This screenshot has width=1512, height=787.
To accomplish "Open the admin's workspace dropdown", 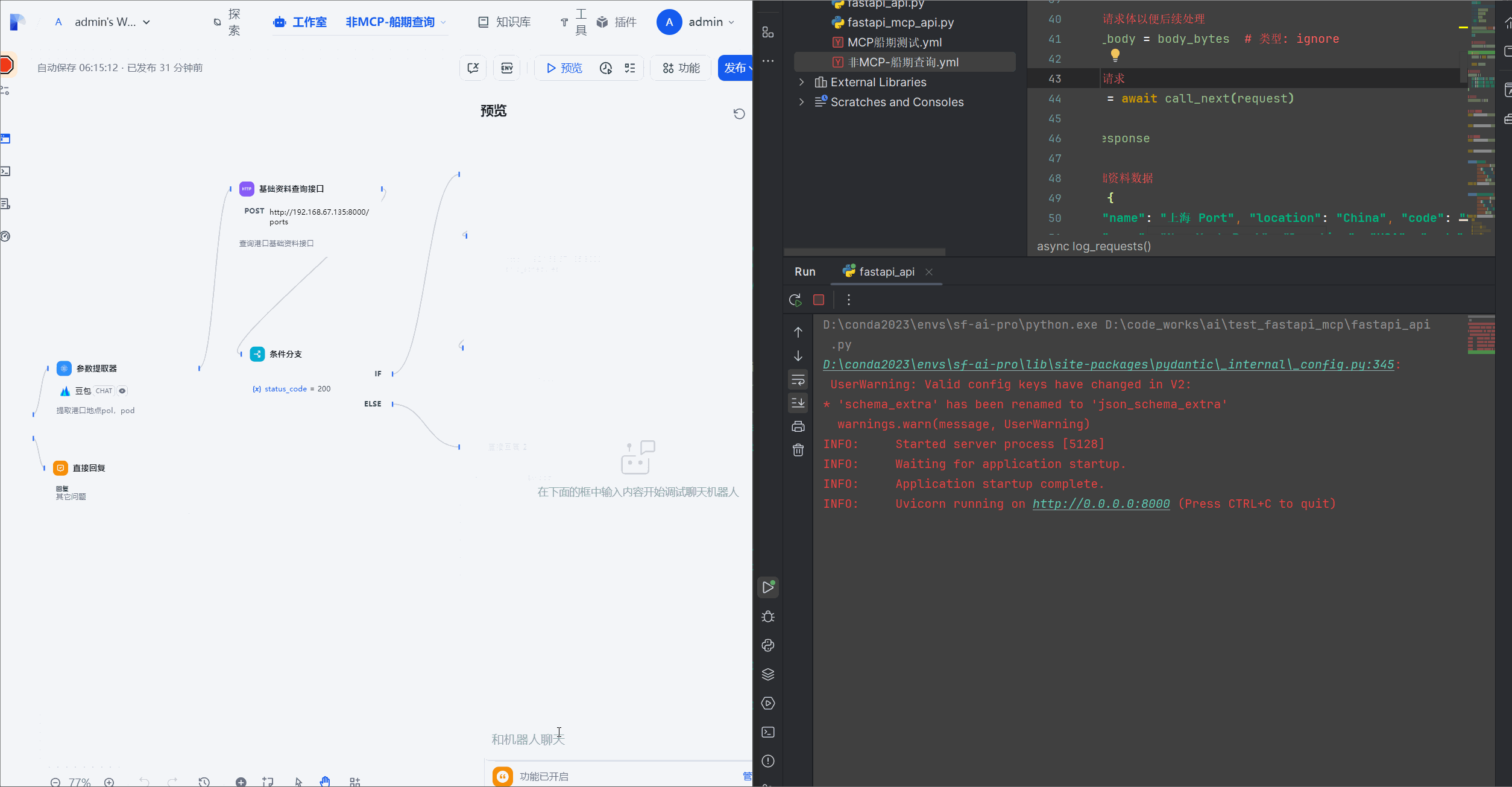I will click(x=112, y=22).
